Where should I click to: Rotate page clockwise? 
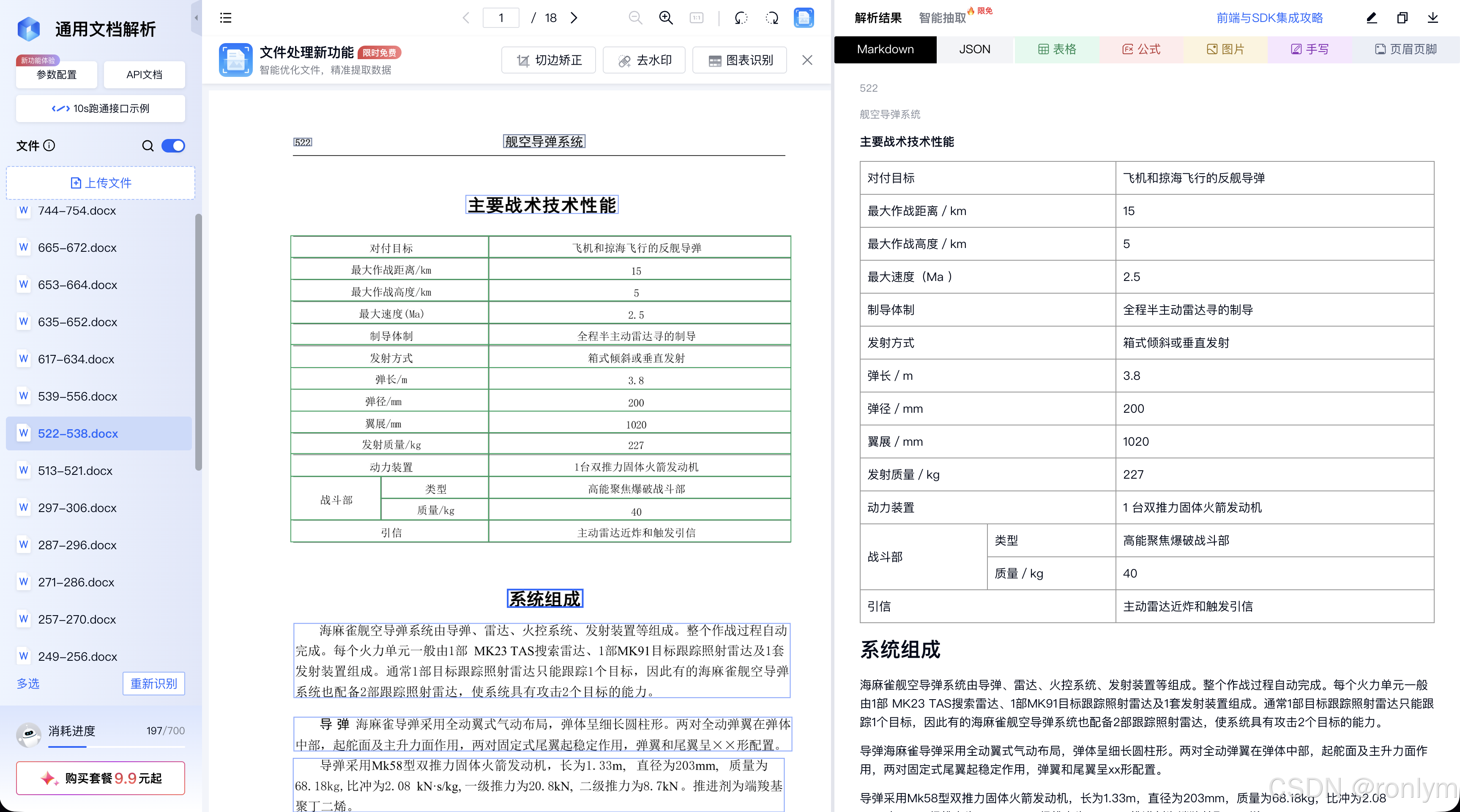(772, 18)
